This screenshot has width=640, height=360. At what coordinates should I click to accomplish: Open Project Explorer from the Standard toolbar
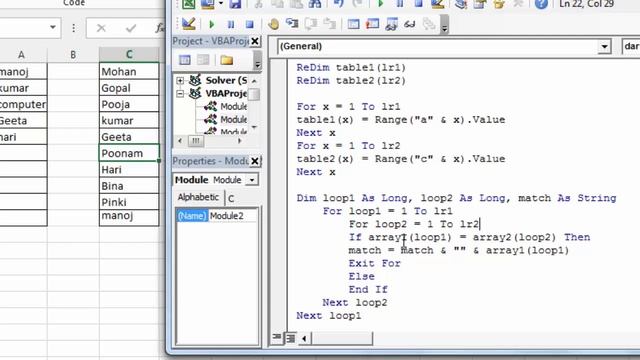point(461,4)
